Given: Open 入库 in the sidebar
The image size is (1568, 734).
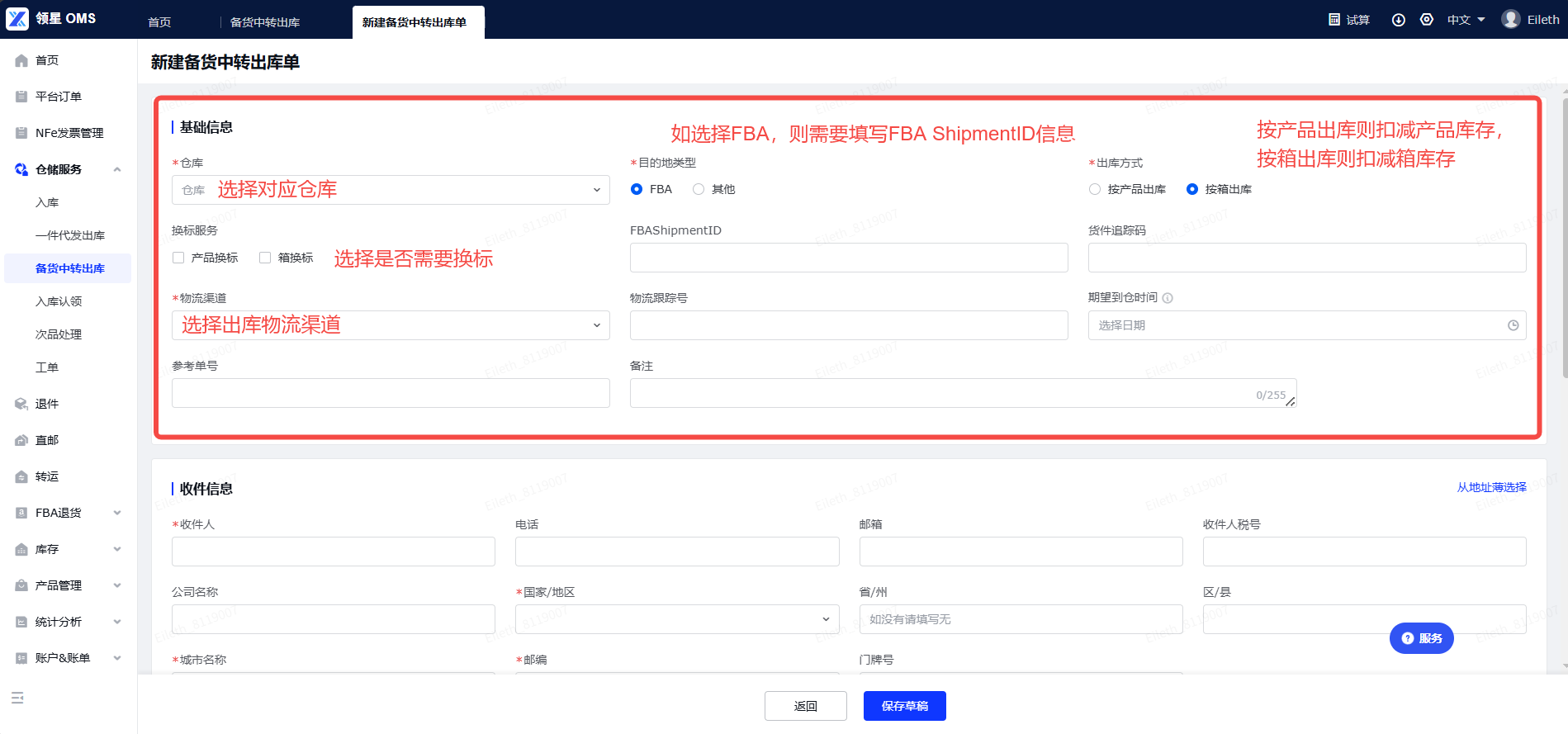Looking at the screenshot, I should tap(47, 202).
